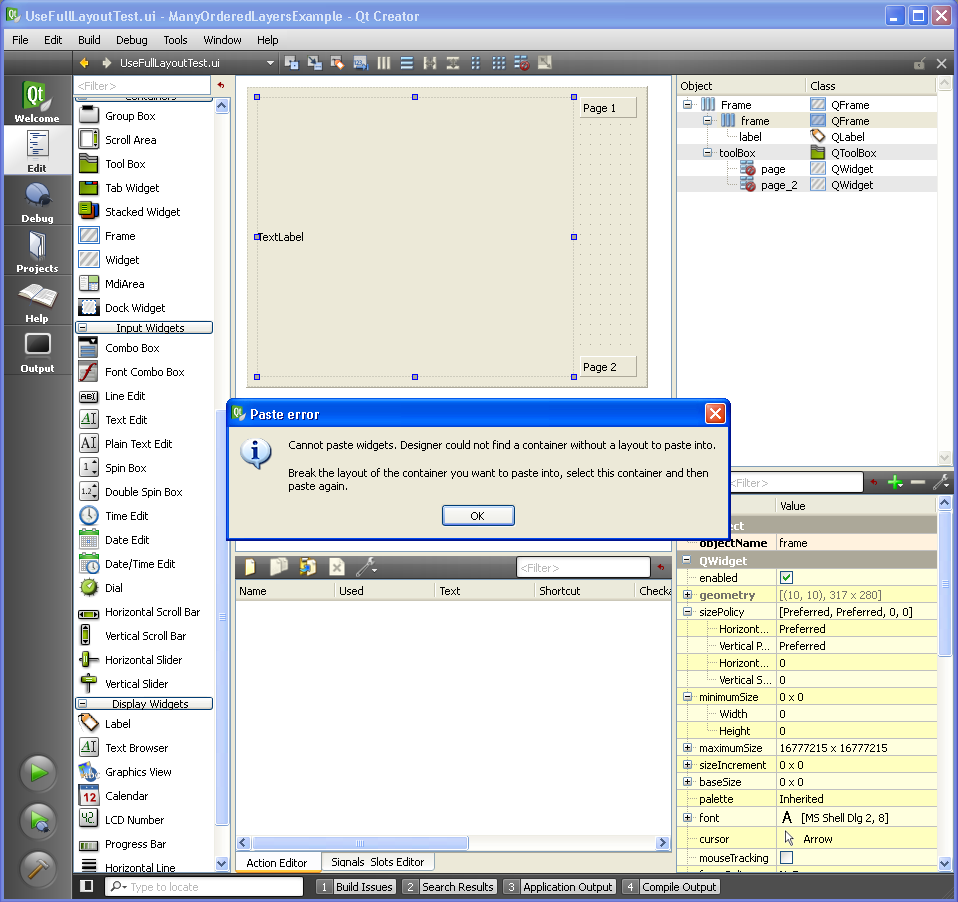Click the Break Layout toolbar icon
Image resolution: width=958 pixels, height=902 pixels.
pos(522,63)
